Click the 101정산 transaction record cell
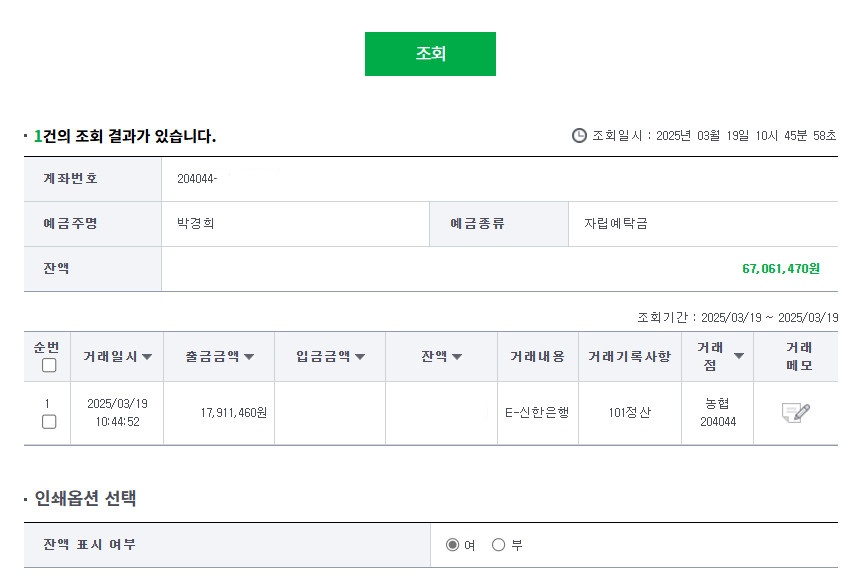Screen dimensions: 863x584 629,412
